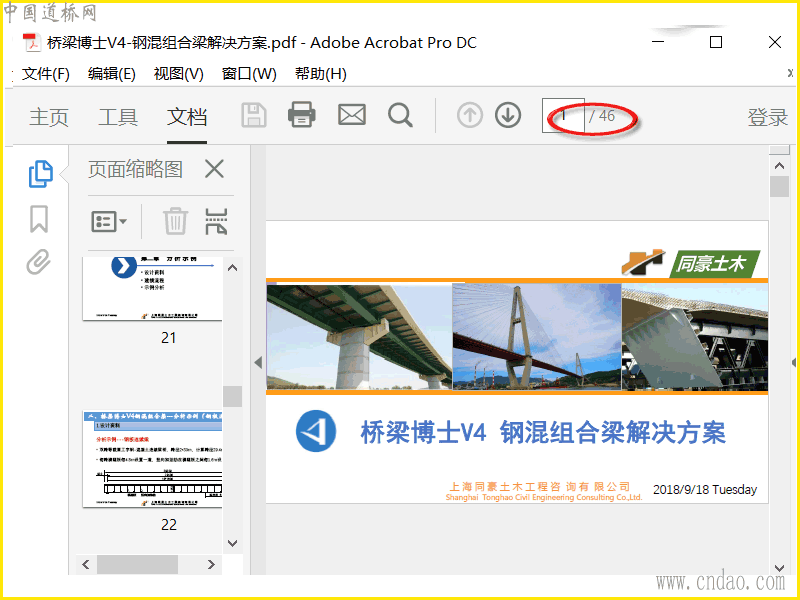Delete selected page with trash icon
This screenshot has width=800, height=600.
pyautogui.click(x=175, y=221)
